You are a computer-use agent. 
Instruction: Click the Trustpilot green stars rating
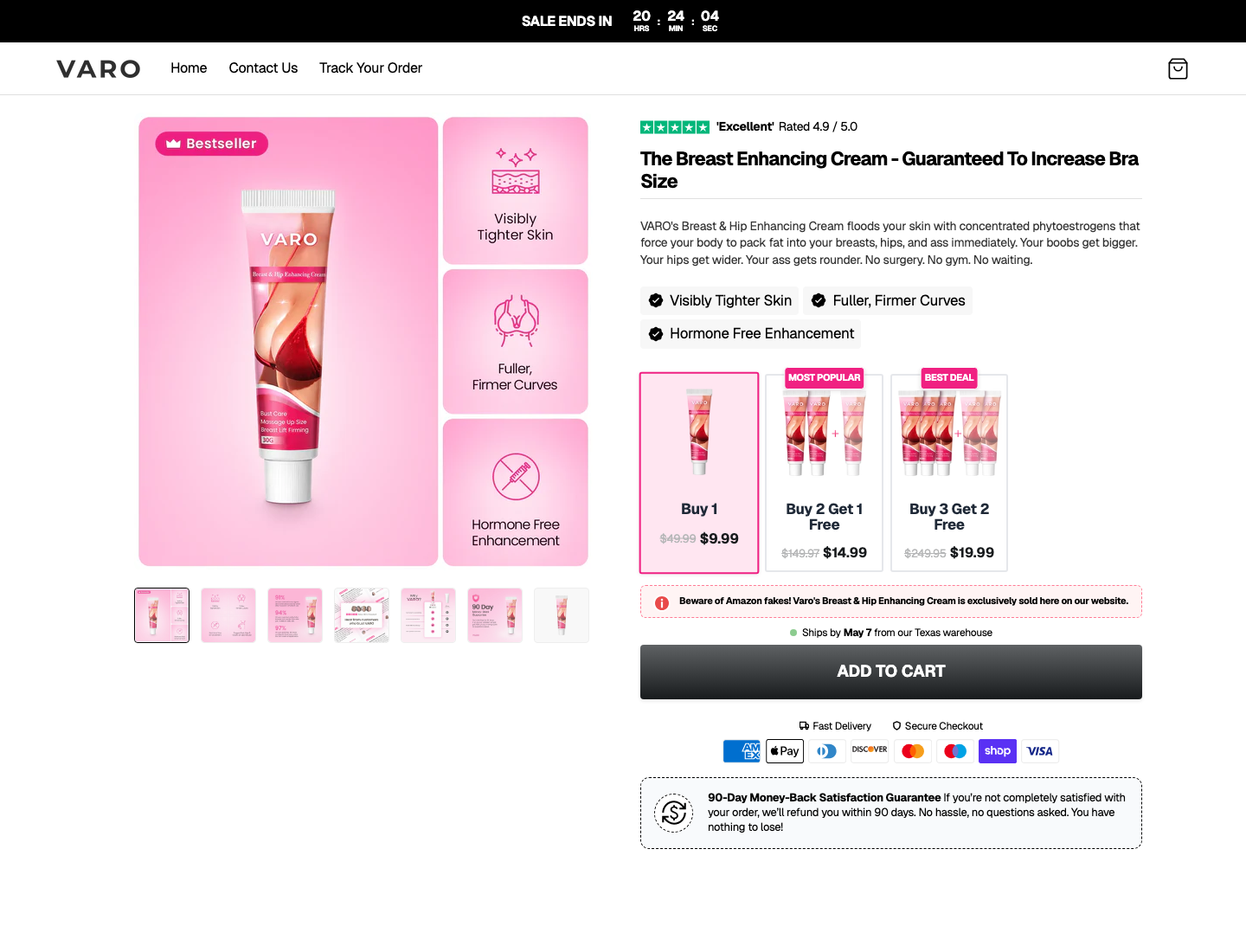675,127
